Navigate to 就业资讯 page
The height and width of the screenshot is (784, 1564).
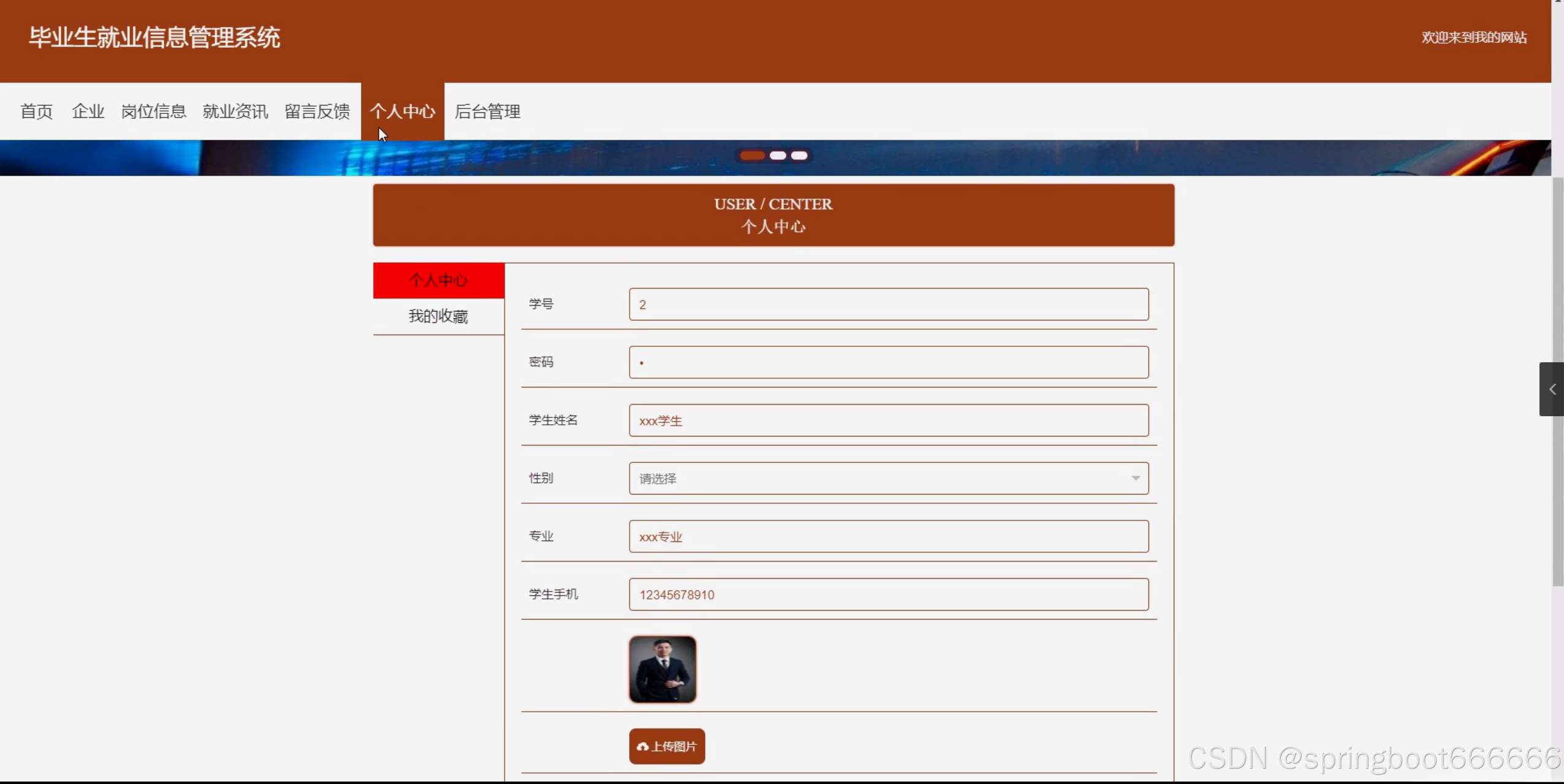[235, 112]
